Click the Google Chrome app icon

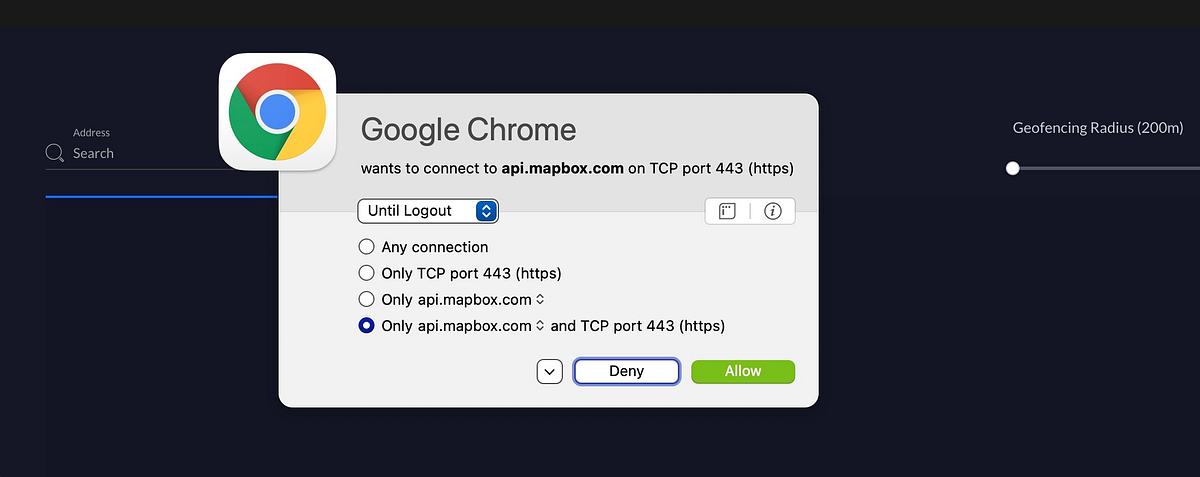tap(278, 111)
